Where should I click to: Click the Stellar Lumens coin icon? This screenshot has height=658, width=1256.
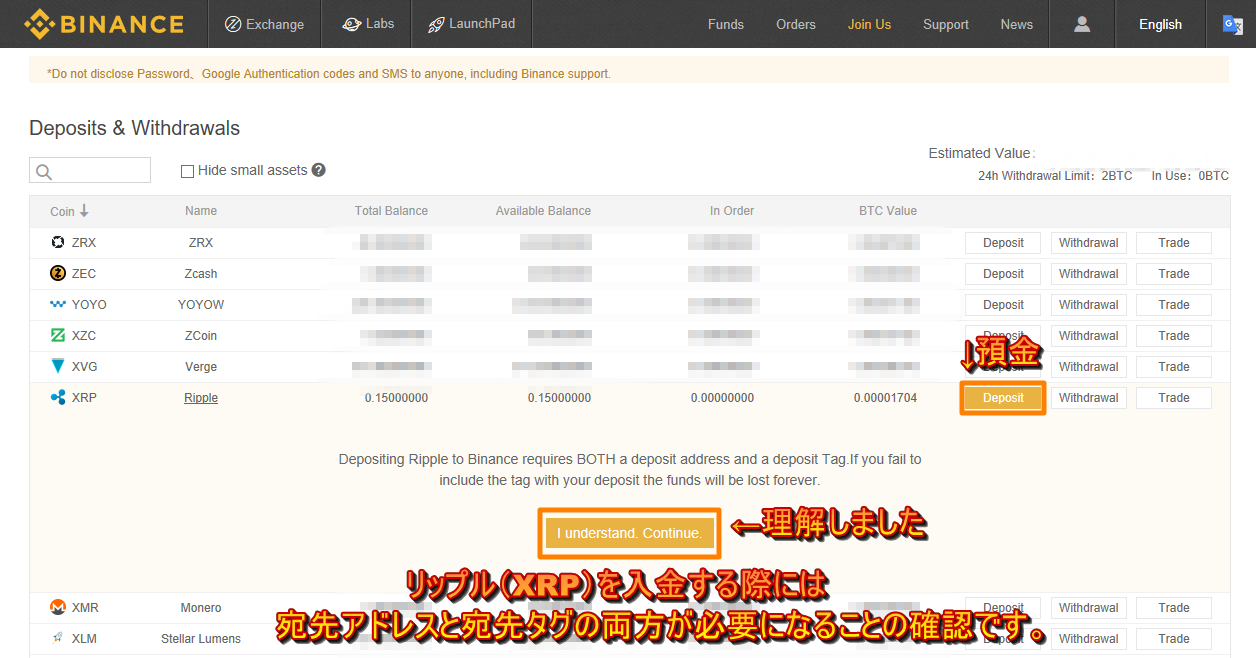[58, 638]
